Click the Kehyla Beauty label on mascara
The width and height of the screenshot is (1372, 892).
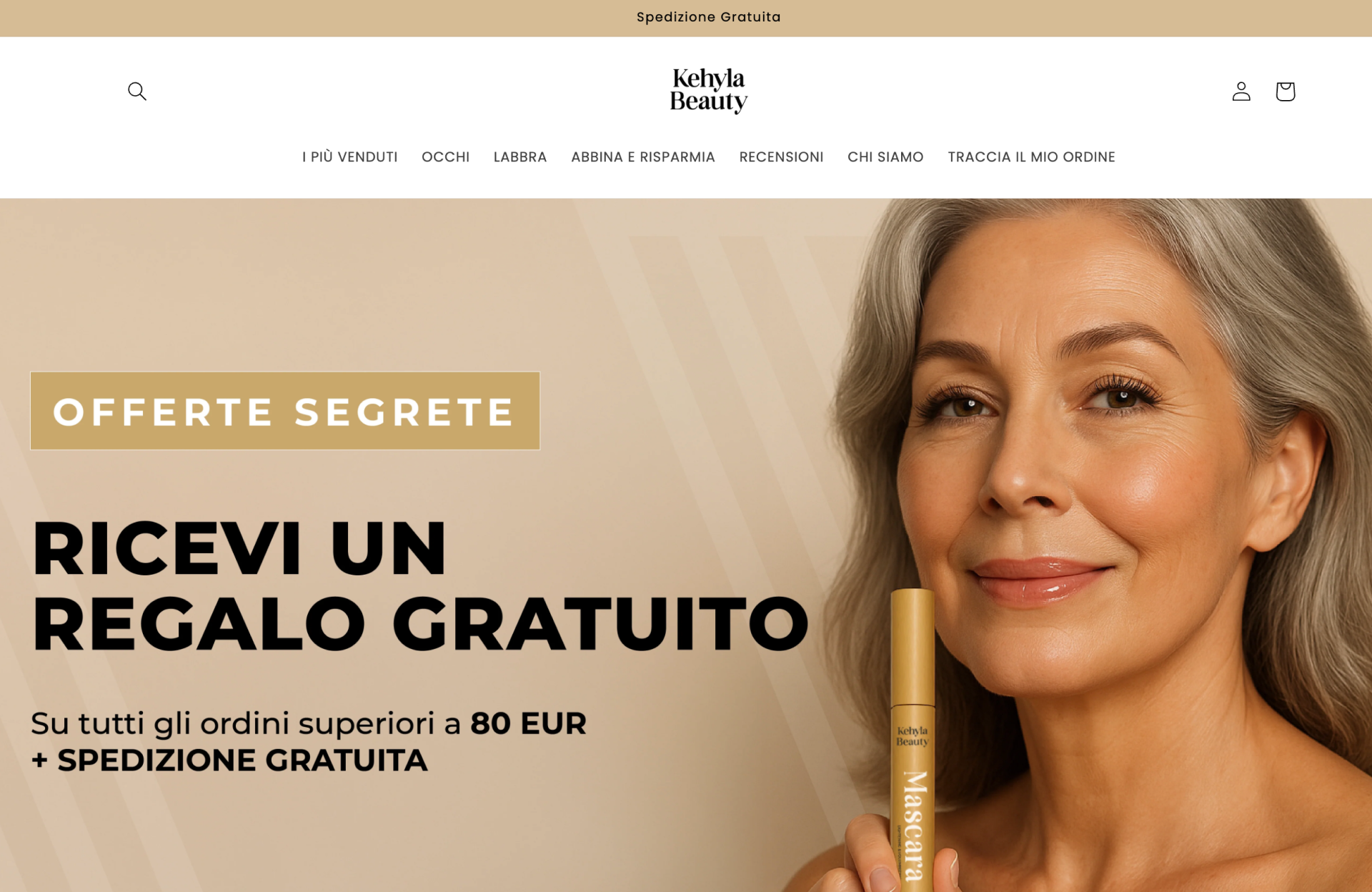(913, 736)
